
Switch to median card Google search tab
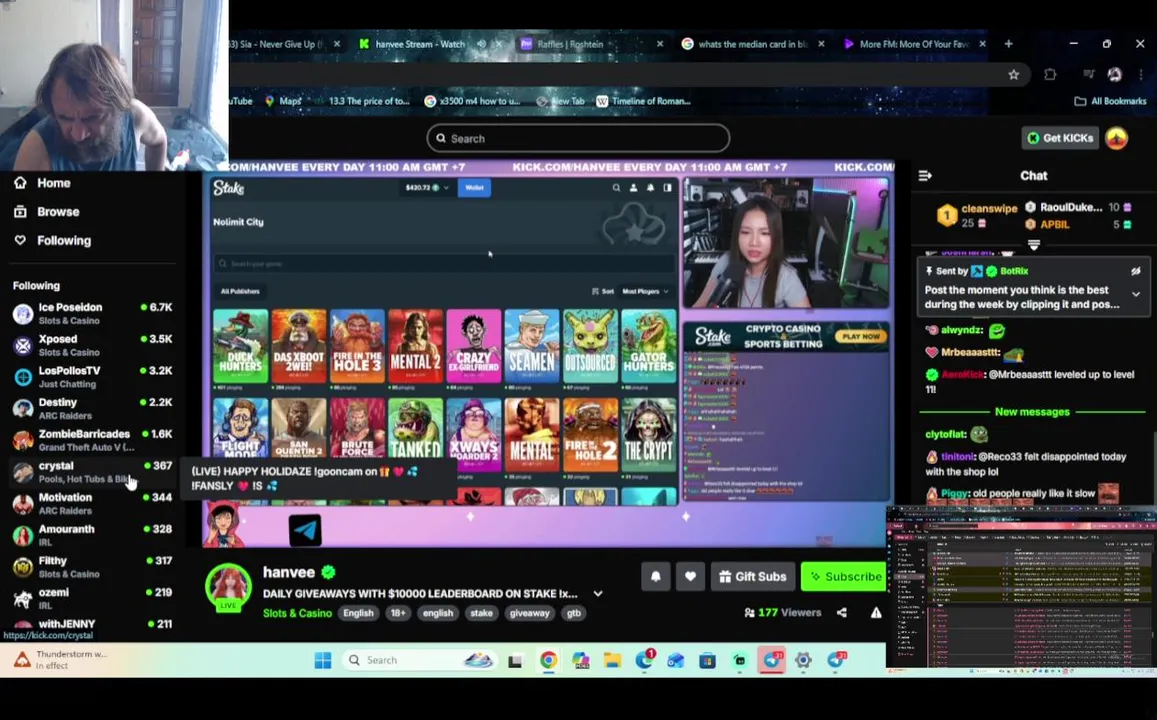coord(753,44)
